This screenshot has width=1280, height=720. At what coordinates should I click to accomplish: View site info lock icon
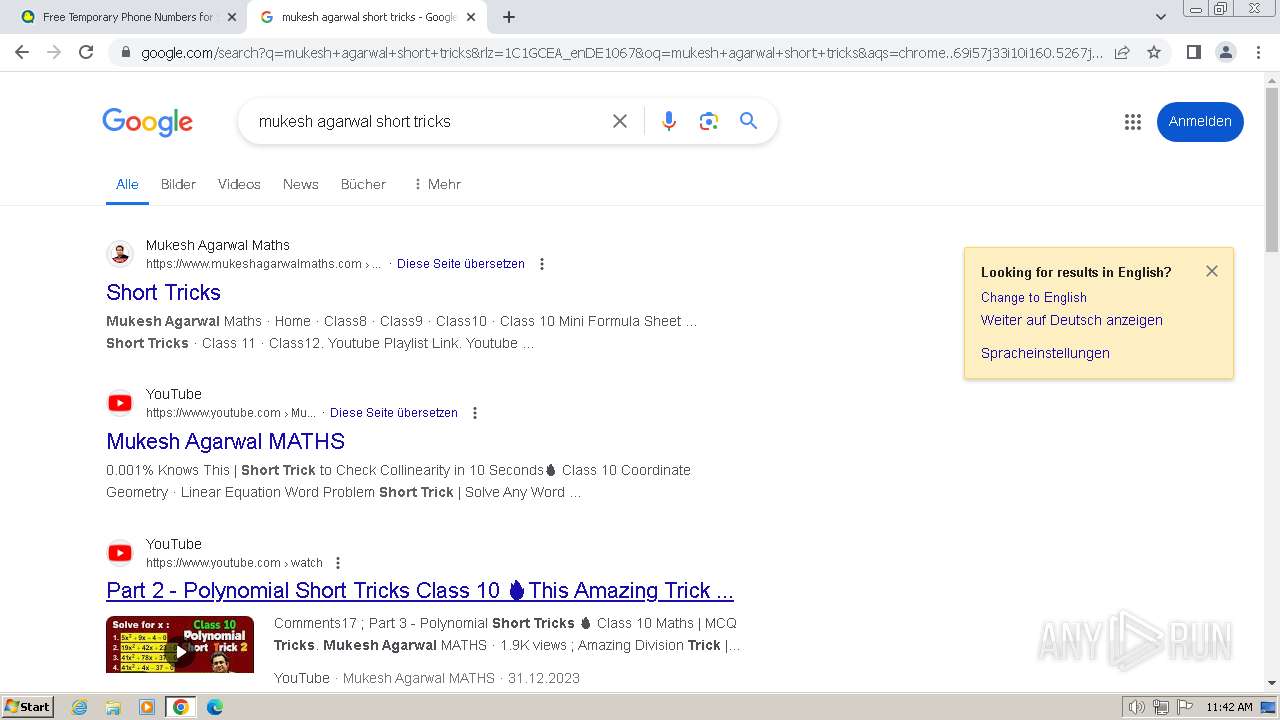[125, 53]
